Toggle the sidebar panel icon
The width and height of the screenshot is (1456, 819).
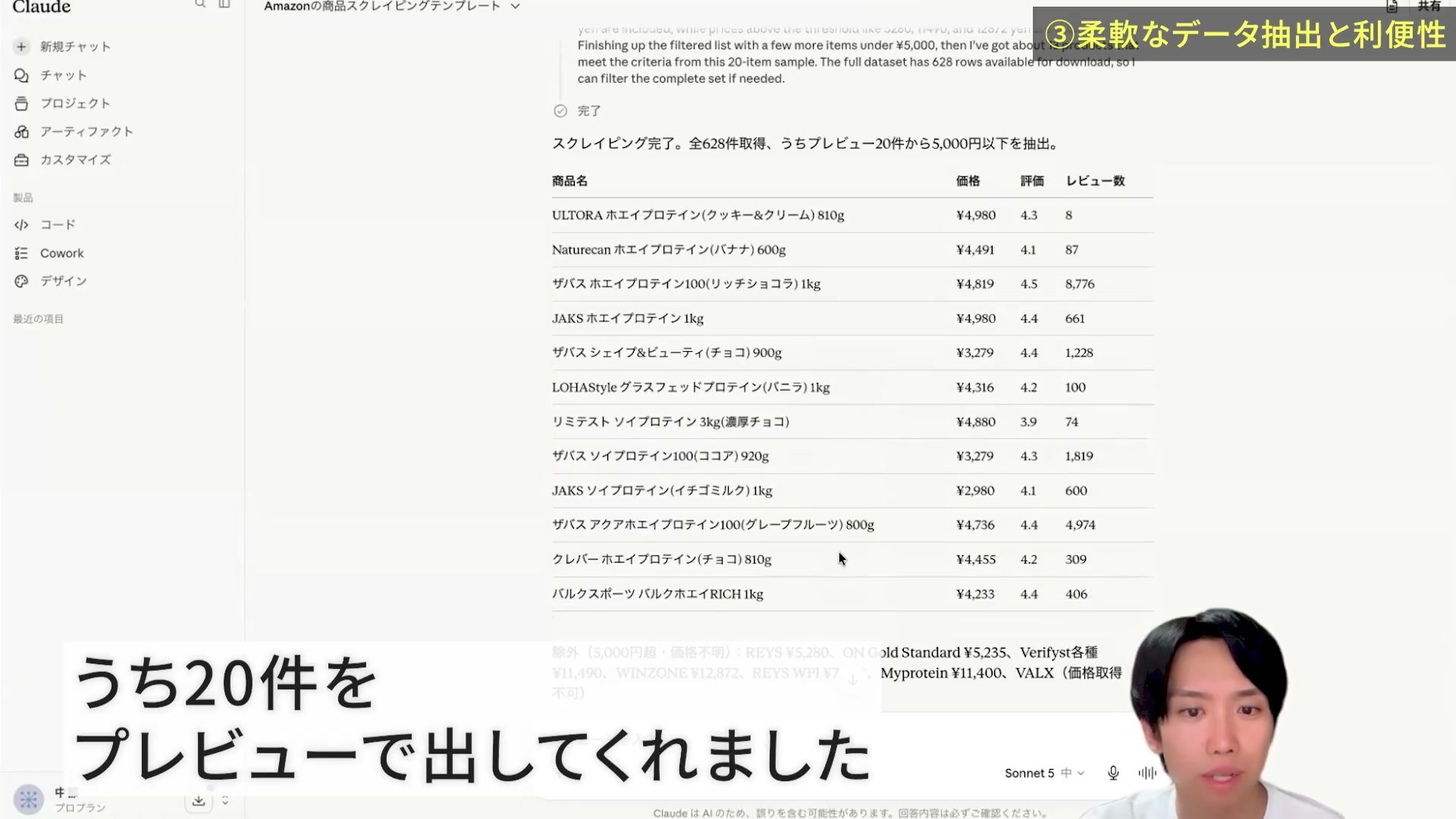[x=224, y=5]
